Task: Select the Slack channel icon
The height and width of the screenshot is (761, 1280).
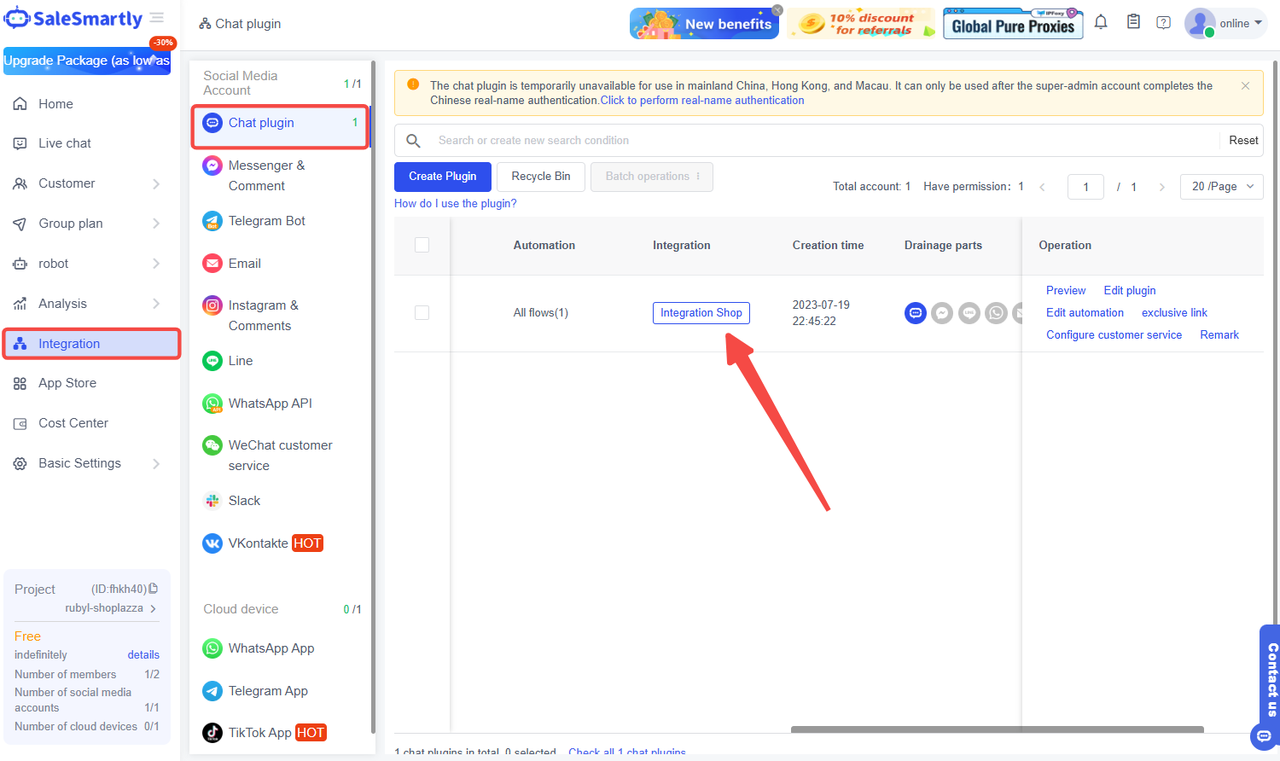Action: (x=212, y=501)
